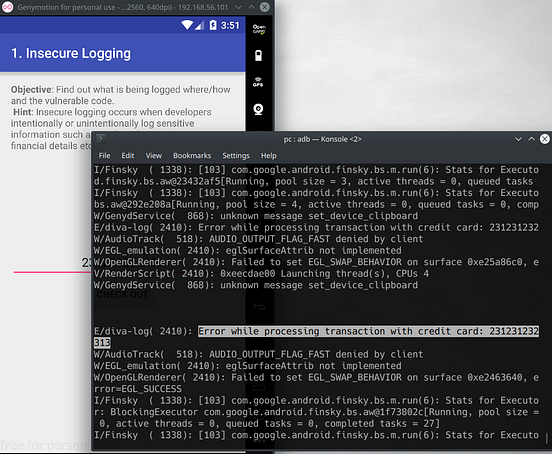Minimize the Konsole window
Viewport: 552px width, 454px height.
[518, 139]
